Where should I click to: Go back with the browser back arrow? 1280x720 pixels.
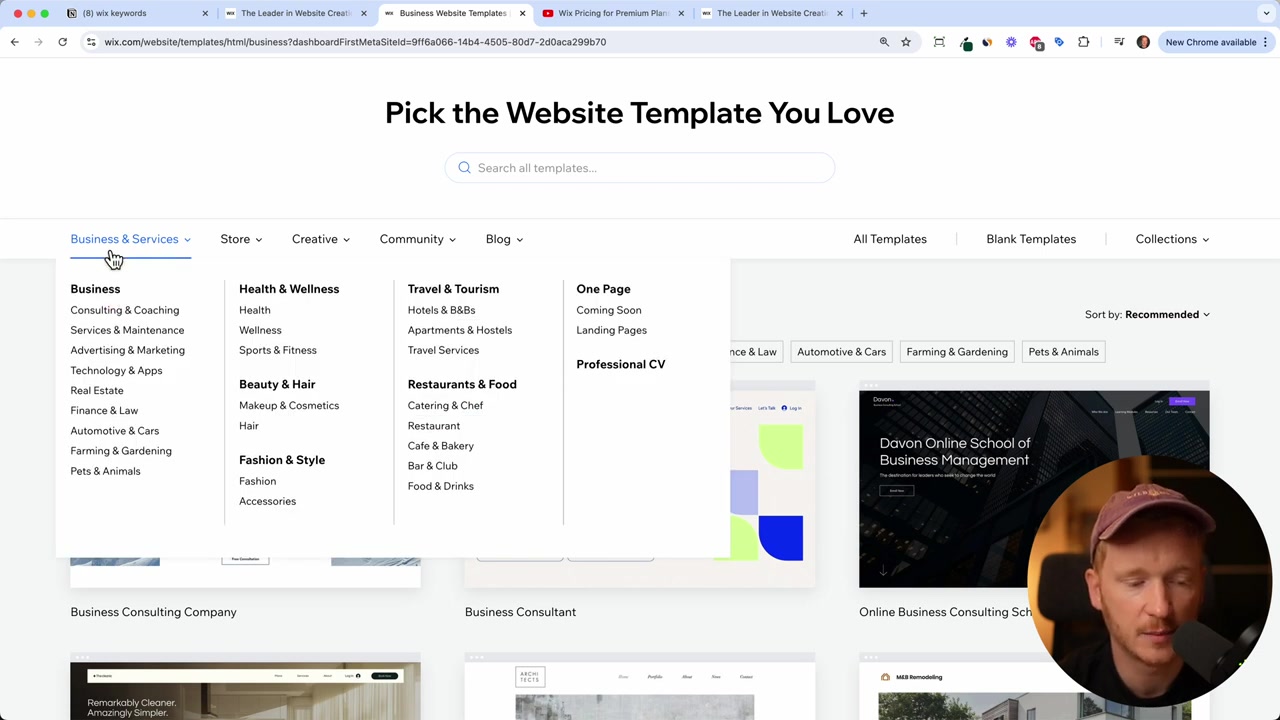pos(14,42)
